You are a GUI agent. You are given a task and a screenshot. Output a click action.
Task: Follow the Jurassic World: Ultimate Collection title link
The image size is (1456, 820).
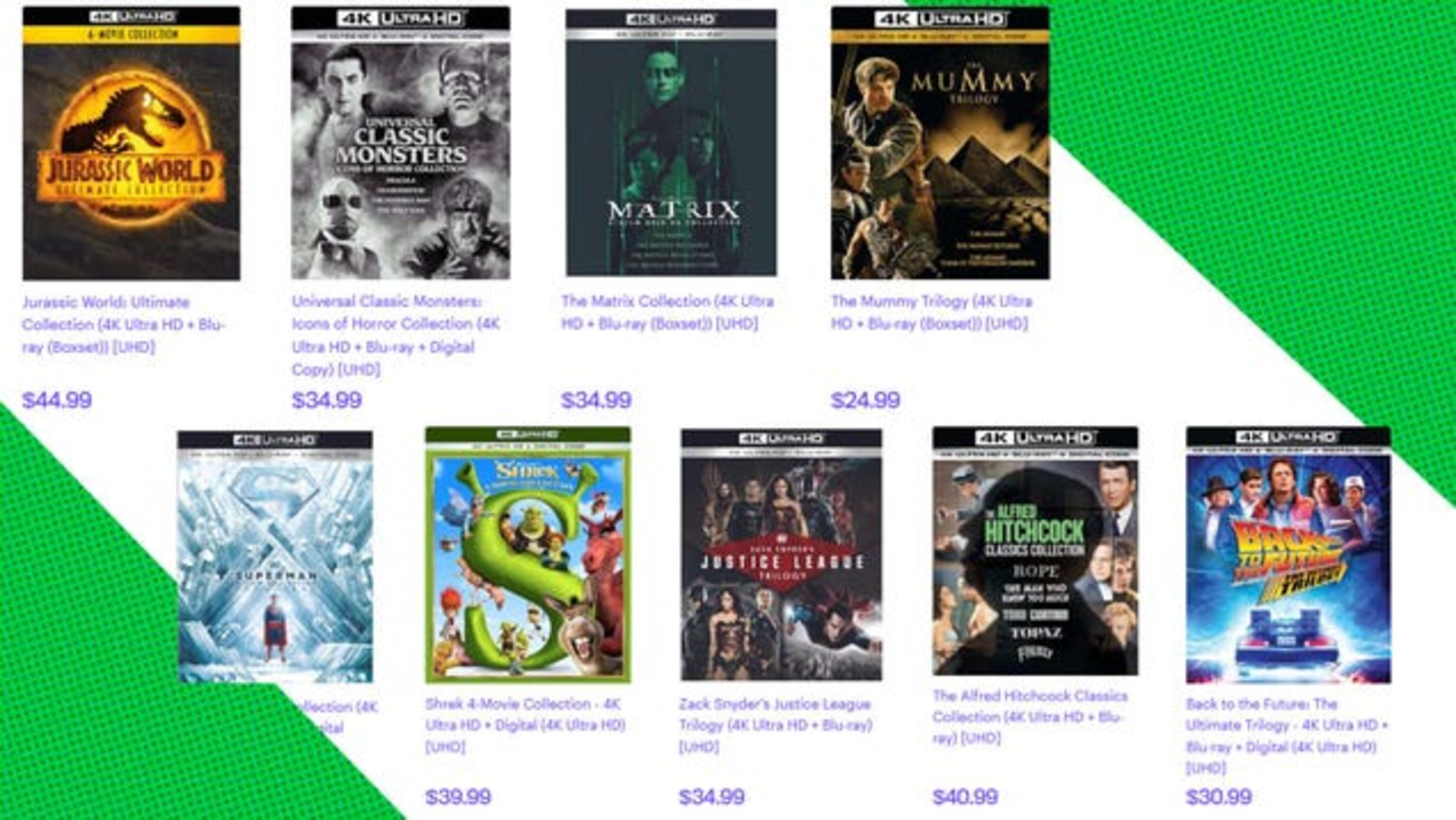124,324
